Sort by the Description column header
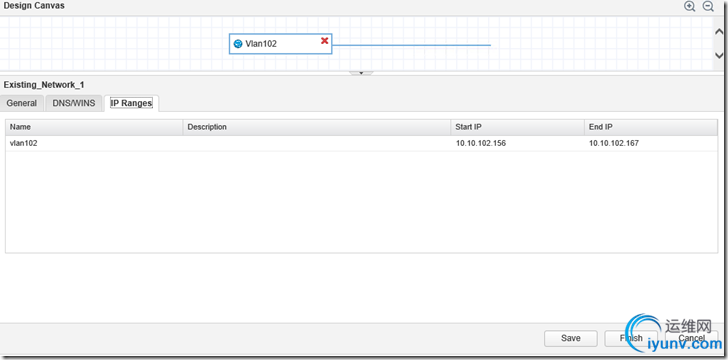 [317, 127]
